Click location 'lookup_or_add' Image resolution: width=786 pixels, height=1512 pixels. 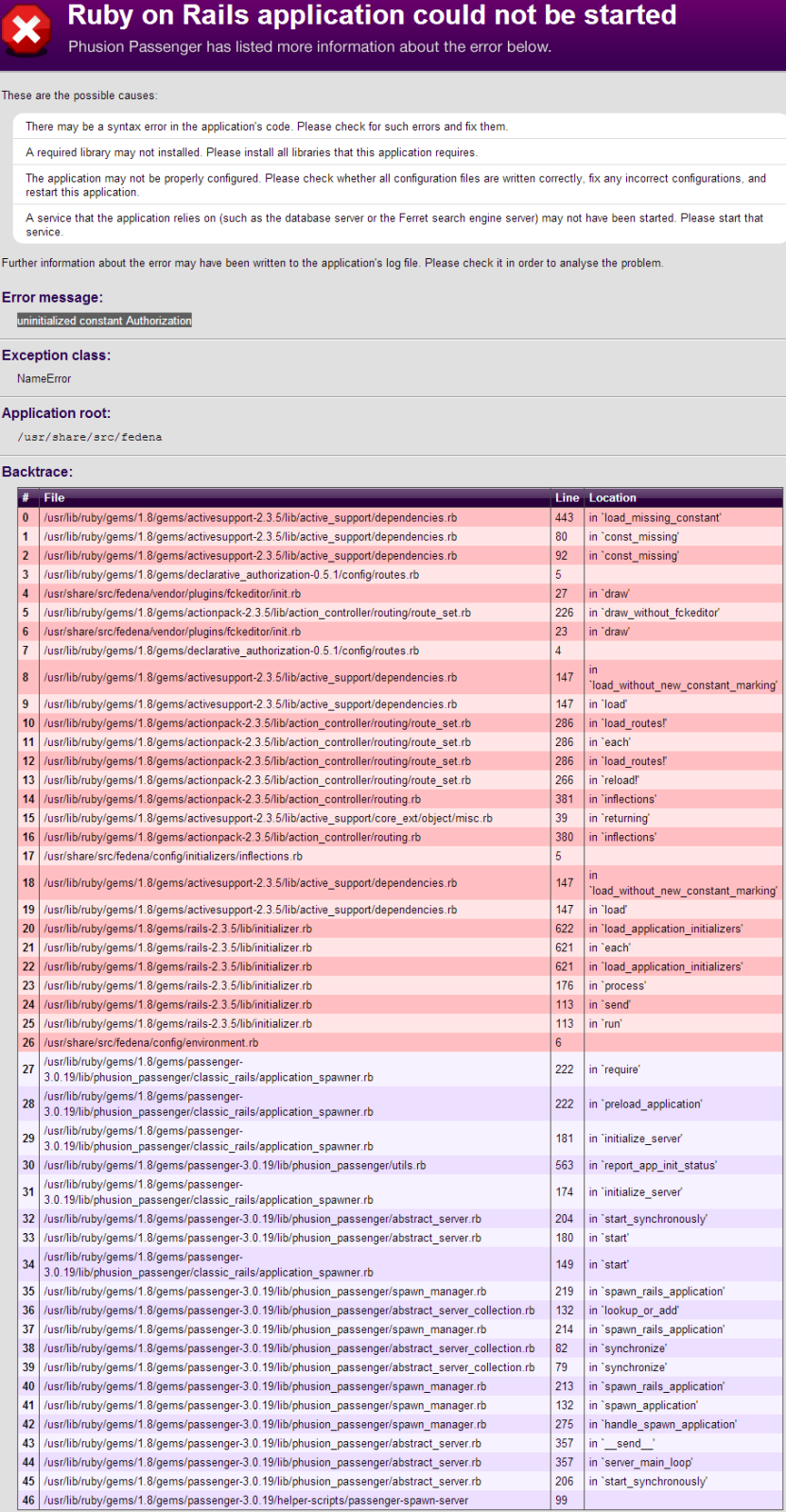(x=634, y=1311)
